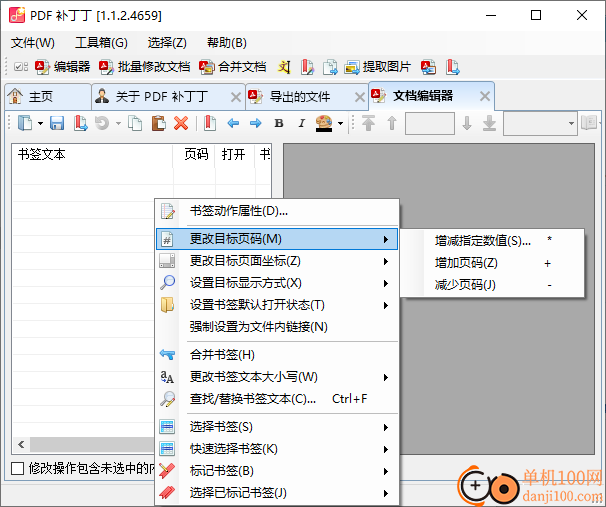Viewport: 606px width, 507px height.
Task: Click the paste clipboard icon
Action: [x=158, y=123]
